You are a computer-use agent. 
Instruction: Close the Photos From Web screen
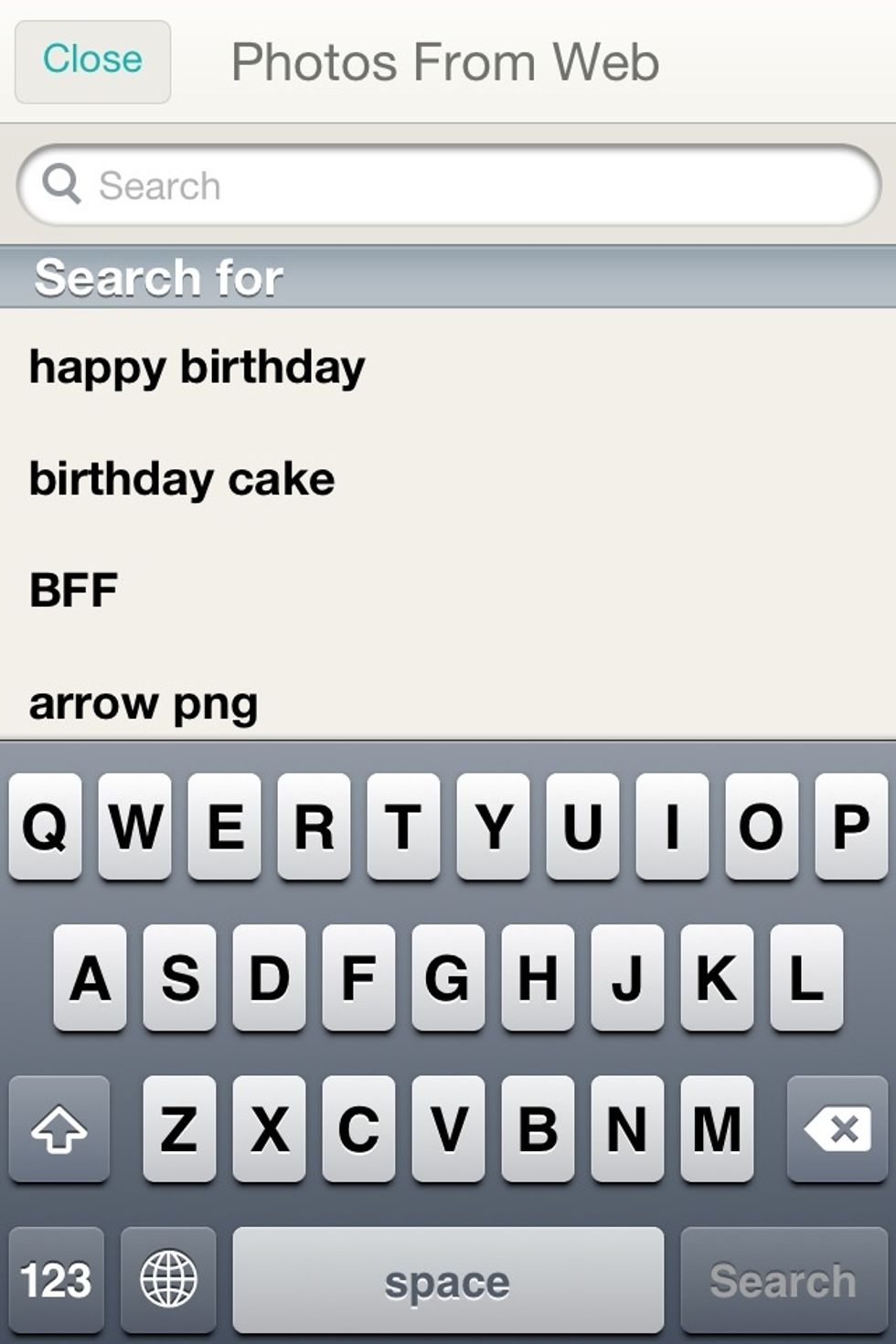point(92,61)
